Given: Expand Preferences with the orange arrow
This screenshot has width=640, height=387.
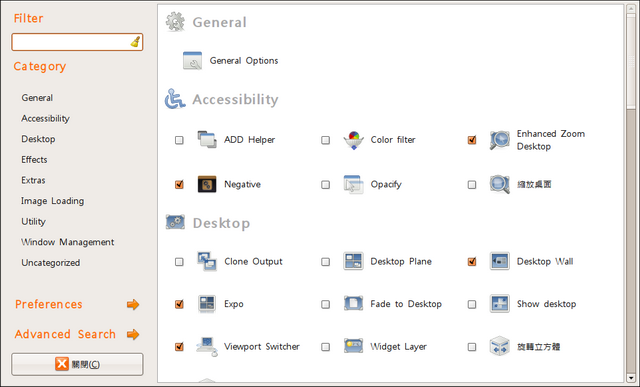Looking at the screenshot, I should pos(133,305).
